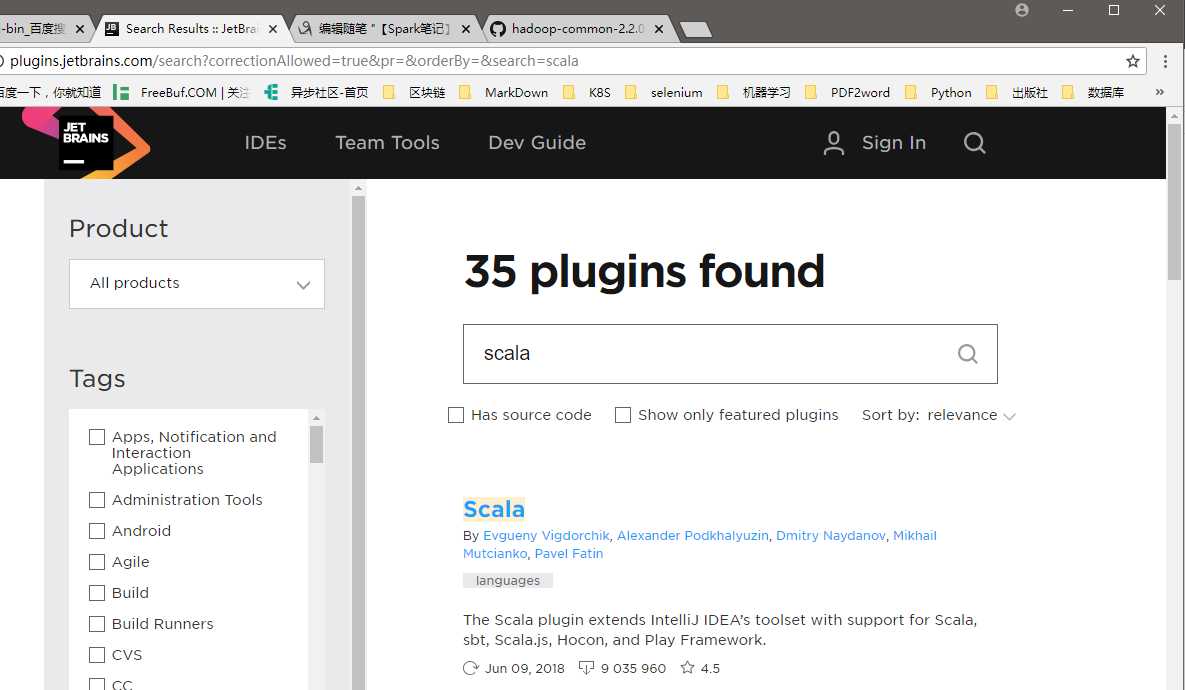Image resolution: width=1185 pixels, height=690 pixels.
Task: Click the Scala plugin downloads icon
Action: 586,667
